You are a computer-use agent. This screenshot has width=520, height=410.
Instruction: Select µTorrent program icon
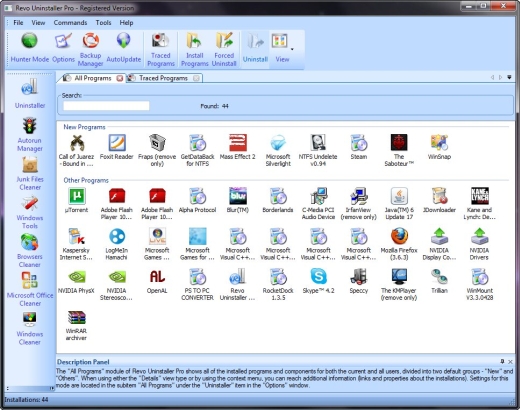point(76,200)
